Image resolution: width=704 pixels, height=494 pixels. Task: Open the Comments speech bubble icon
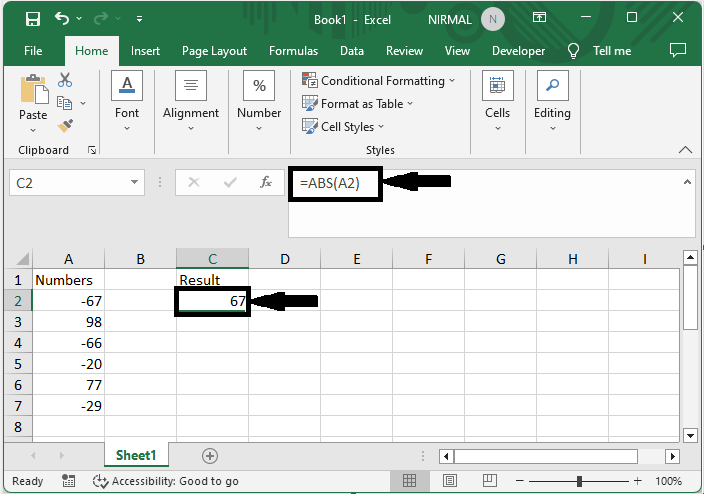(678, 50)
